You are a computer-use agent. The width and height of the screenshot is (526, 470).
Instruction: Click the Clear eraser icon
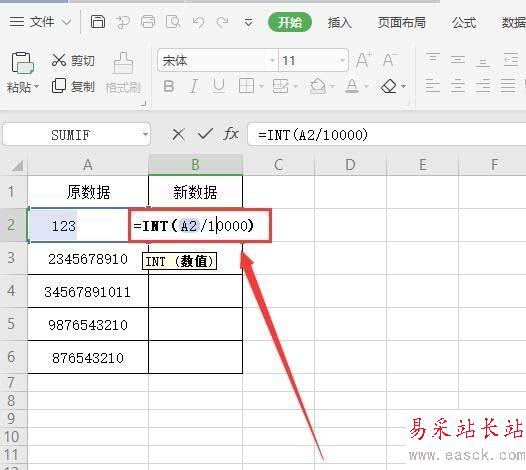pyautogui.click(x=389, y=86)
